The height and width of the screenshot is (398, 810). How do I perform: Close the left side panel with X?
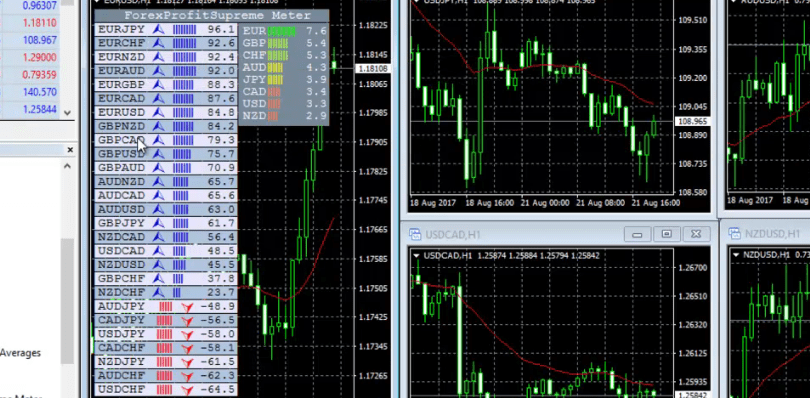[70, 150]
